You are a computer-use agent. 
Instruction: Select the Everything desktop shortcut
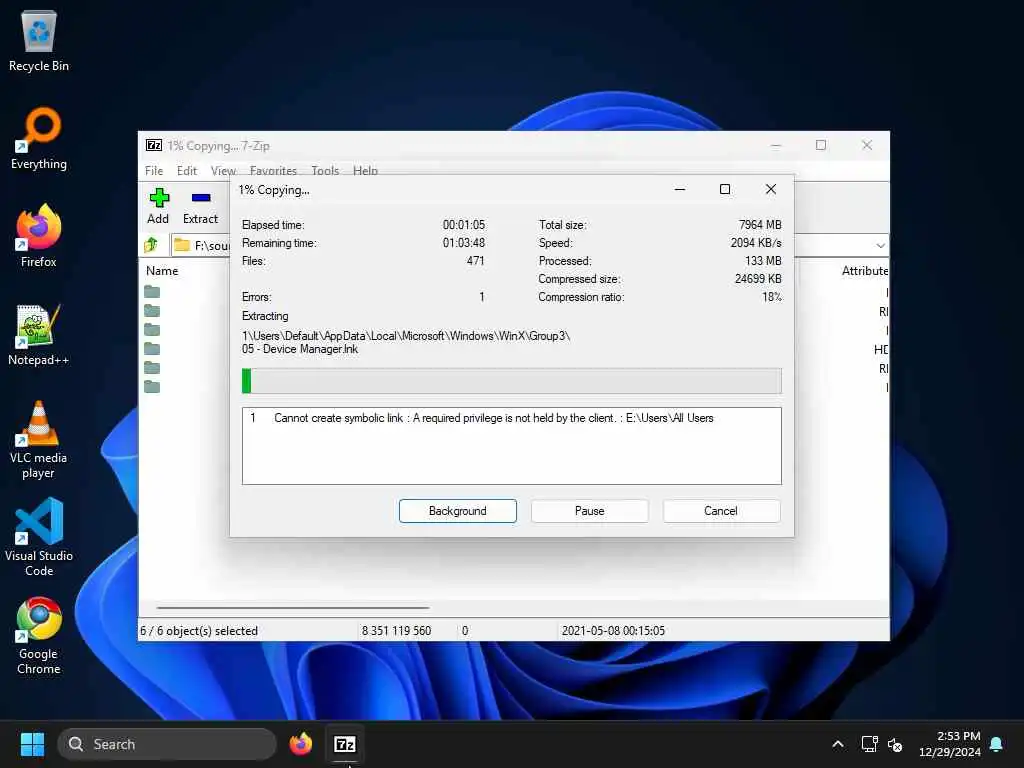pos(39,139)
